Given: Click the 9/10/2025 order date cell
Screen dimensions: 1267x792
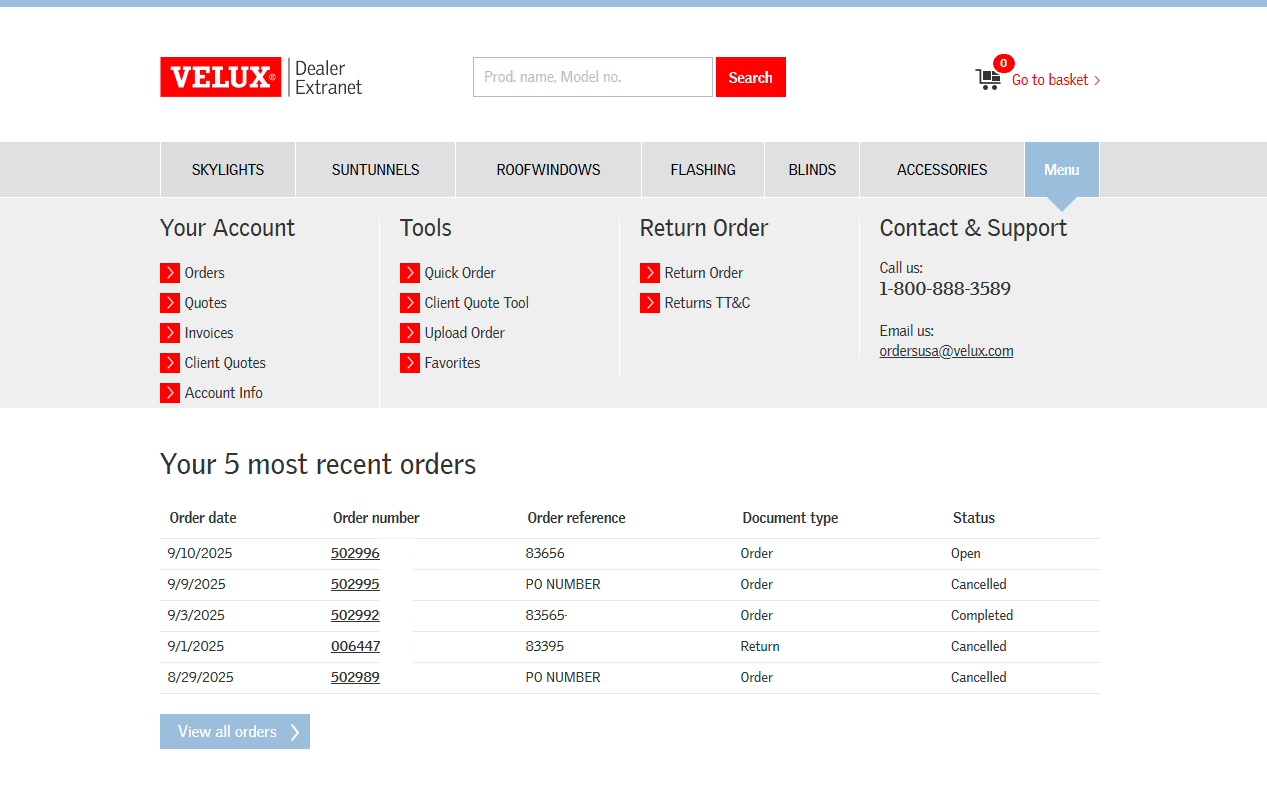Looking at the screenshot, I should point(200,553).
